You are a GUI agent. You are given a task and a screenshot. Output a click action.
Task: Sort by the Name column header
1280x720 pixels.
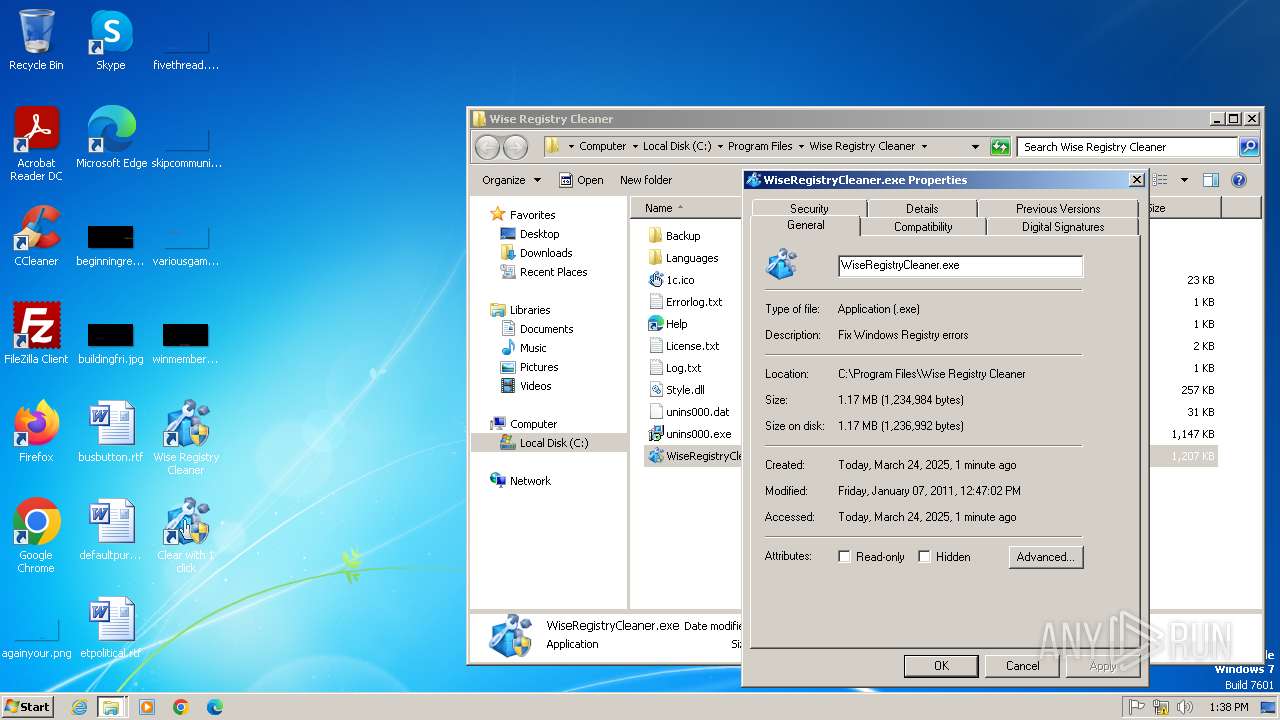tap(685, 208)
